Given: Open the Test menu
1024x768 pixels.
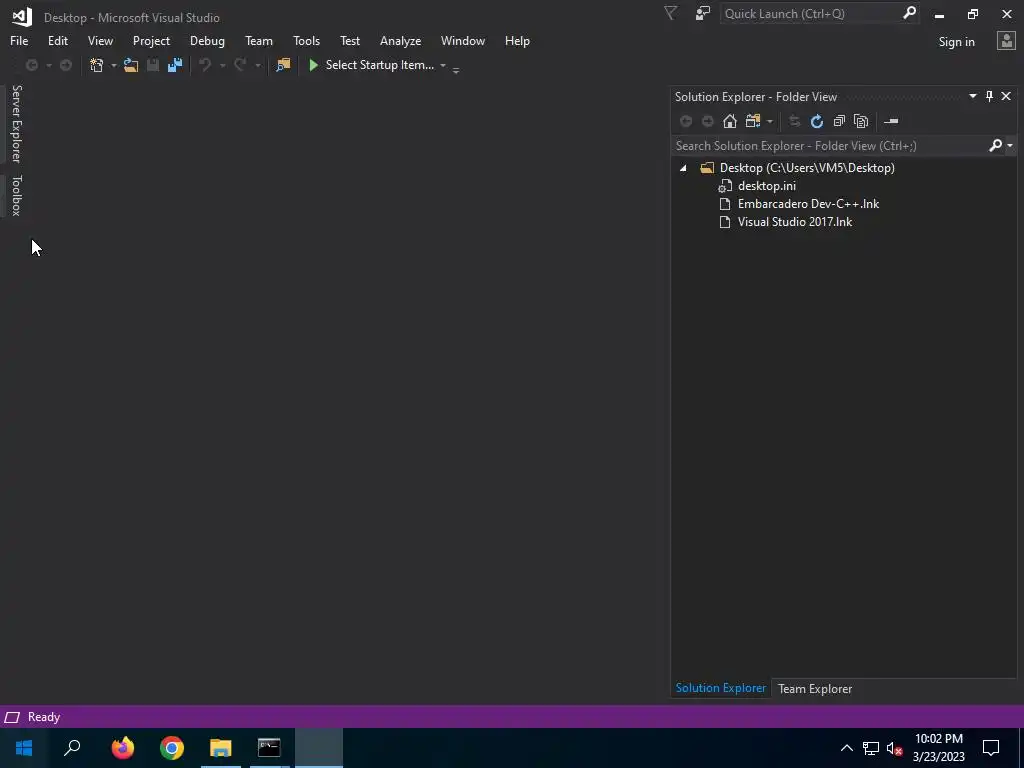Looking at the screenshot, I should [350, 41].
